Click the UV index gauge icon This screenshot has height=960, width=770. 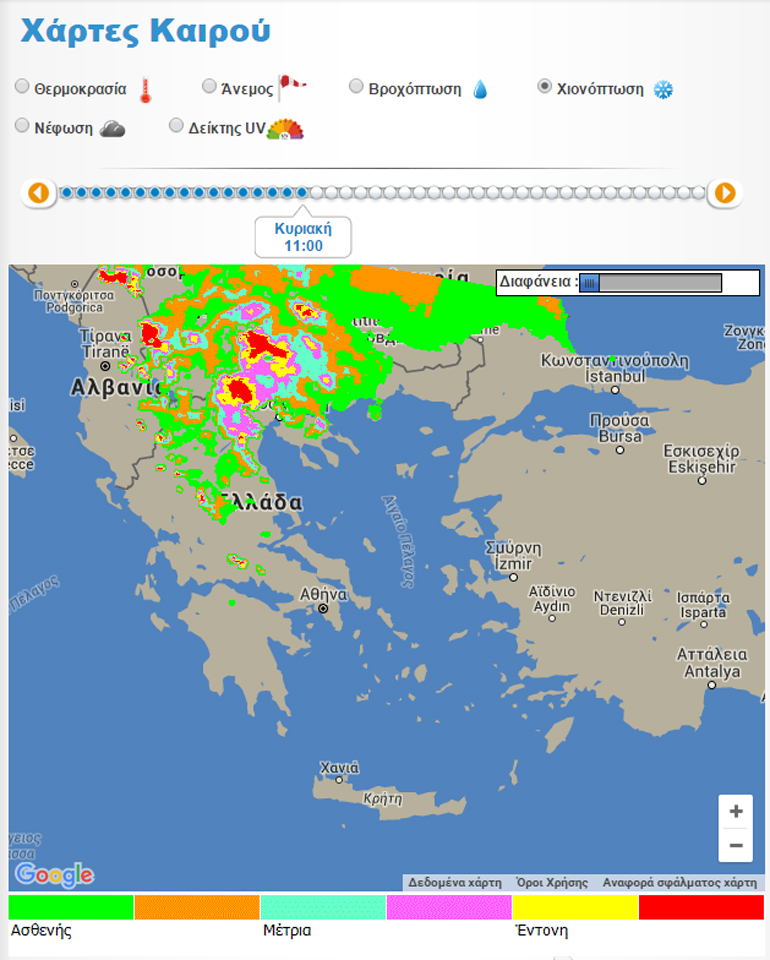(x=285, y=129)
